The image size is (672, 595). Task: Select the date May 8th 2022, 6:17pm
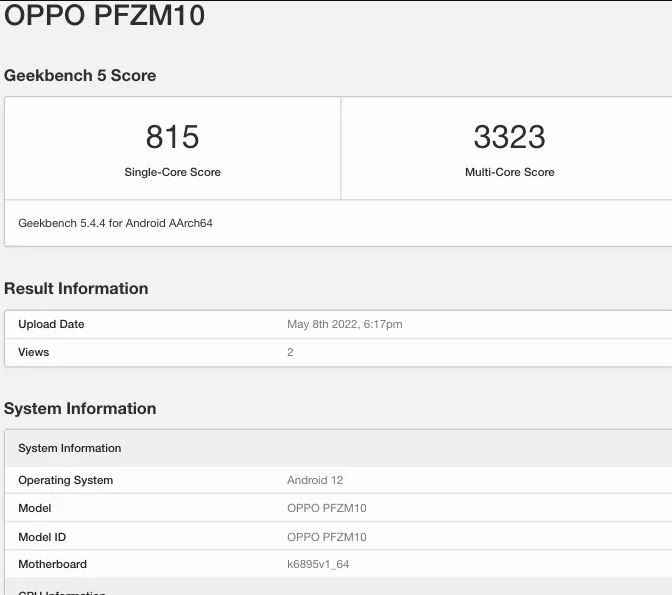click(345, 324)
